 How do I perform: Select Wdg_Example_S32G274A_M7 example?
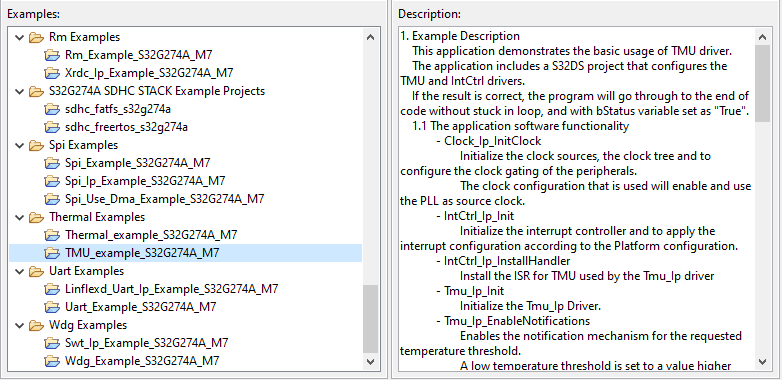142,361
